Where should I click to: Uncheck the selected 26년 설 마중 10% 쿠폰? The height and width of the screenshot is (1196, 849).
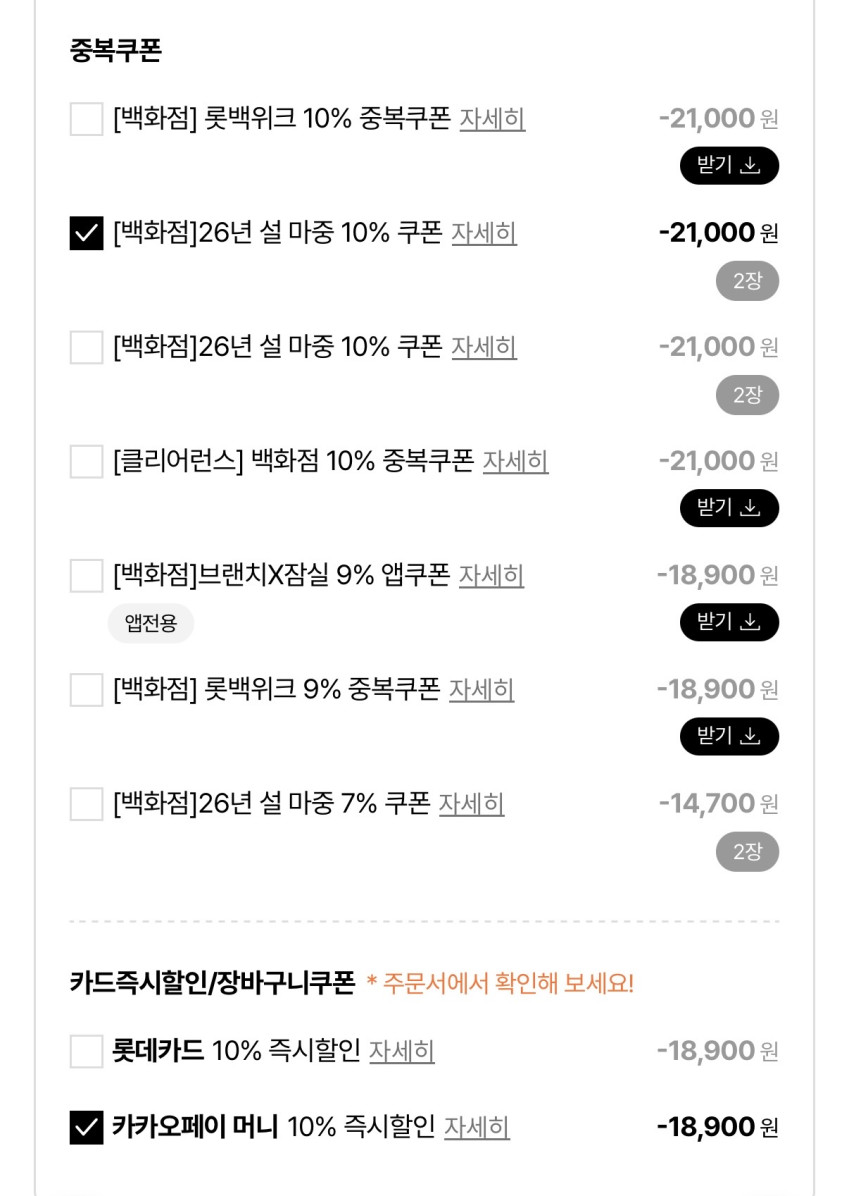pyautogui.click(x=87, y=233)
